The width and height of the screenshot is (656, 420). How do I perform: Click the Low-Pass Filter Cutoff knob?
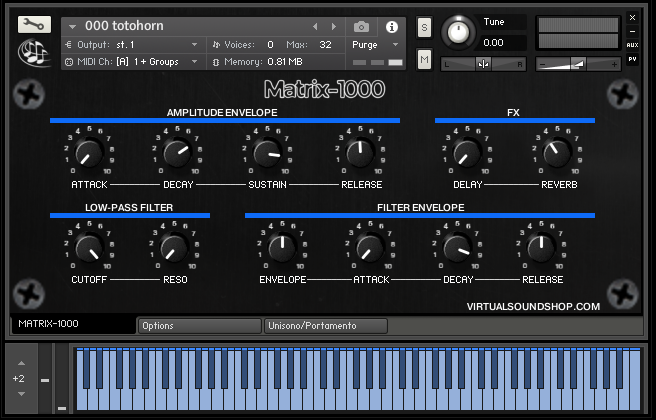pyautogui.click(x=88, y=248)
